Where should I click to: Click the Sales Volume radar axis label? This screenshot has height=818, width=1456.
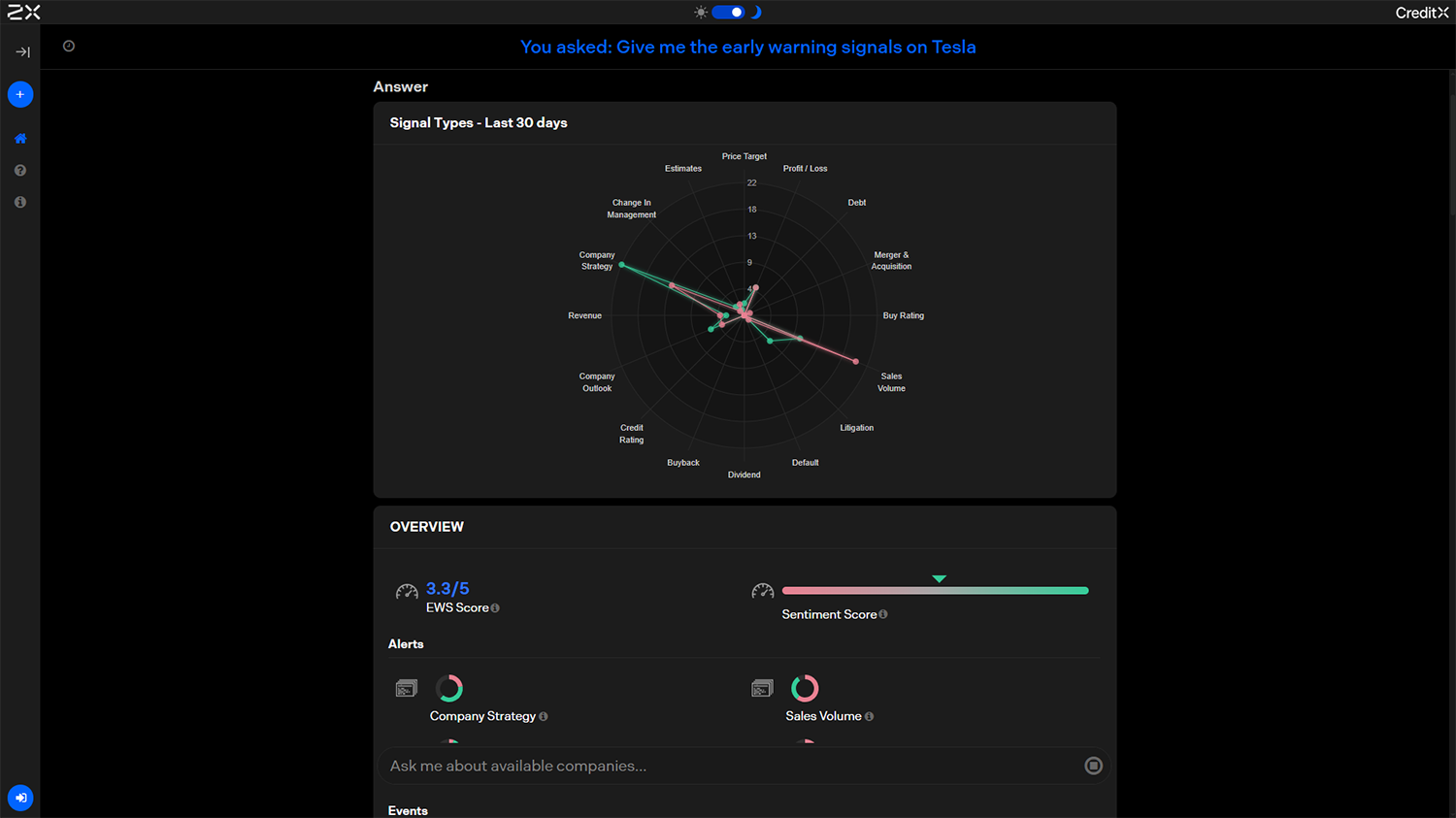tap(891, 382)
